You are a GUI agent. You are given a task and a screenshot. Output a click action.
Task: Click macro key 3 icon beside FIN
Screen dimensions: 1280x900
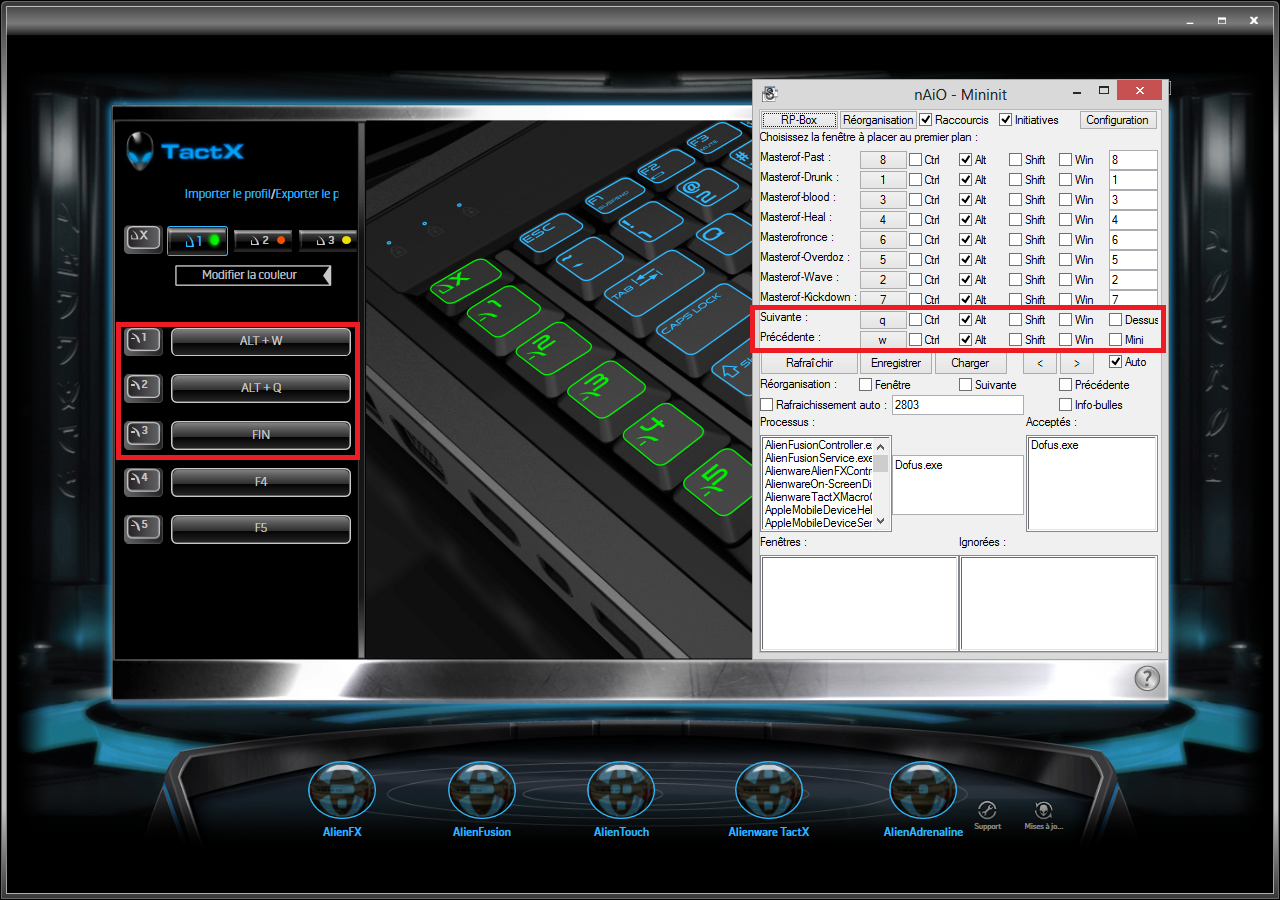coord(143,434)
